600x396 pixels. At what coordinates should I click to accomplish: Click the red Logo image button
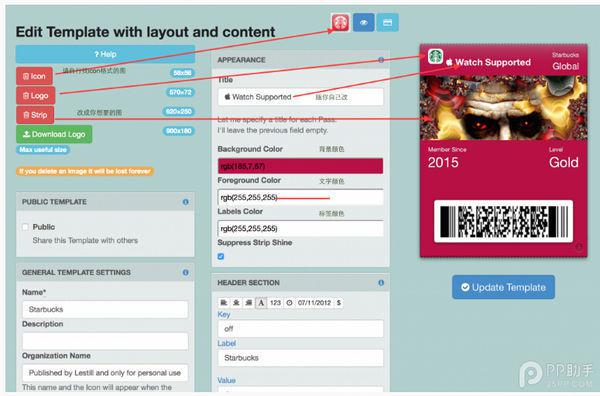tap(36, 96)
